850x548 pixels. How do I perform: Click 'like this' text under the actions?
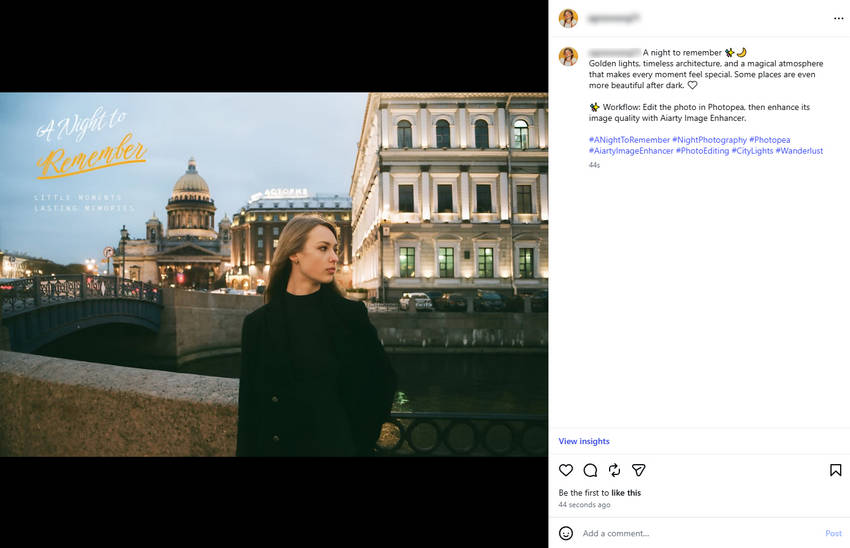point(626,493)
